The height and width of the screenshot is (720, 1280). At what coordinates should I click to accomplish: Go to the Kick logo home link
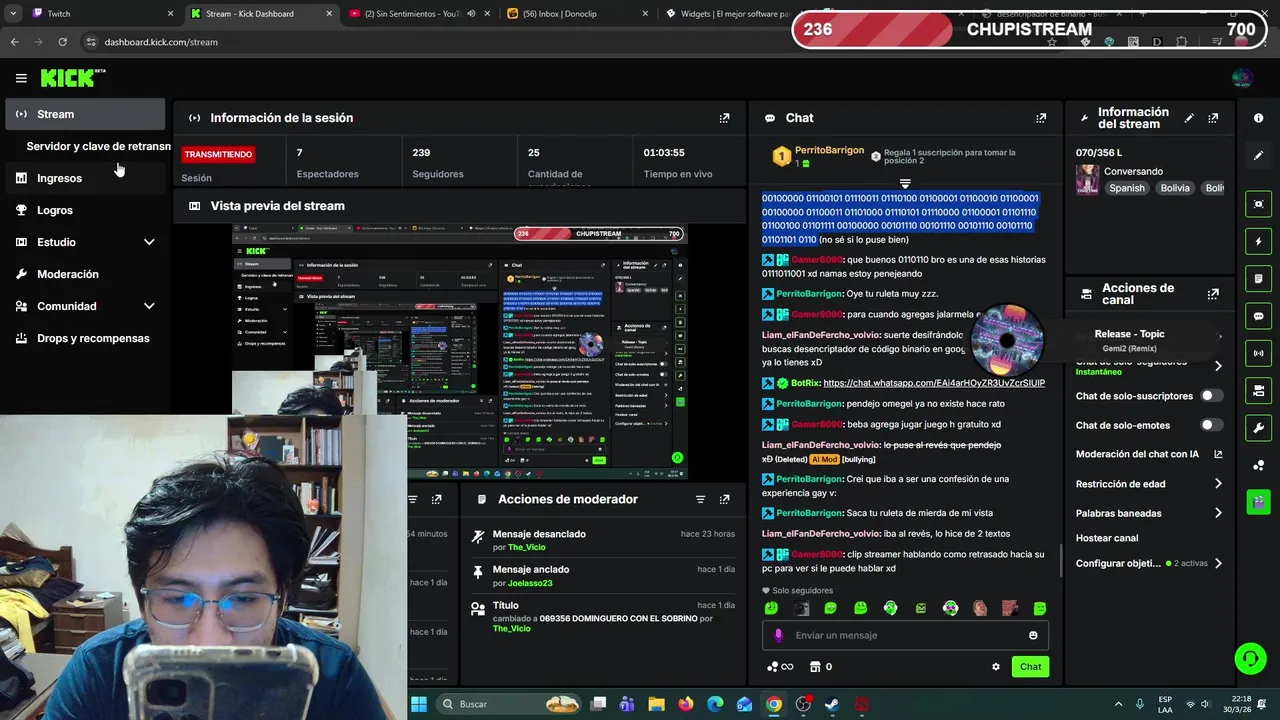pos(72,78)
